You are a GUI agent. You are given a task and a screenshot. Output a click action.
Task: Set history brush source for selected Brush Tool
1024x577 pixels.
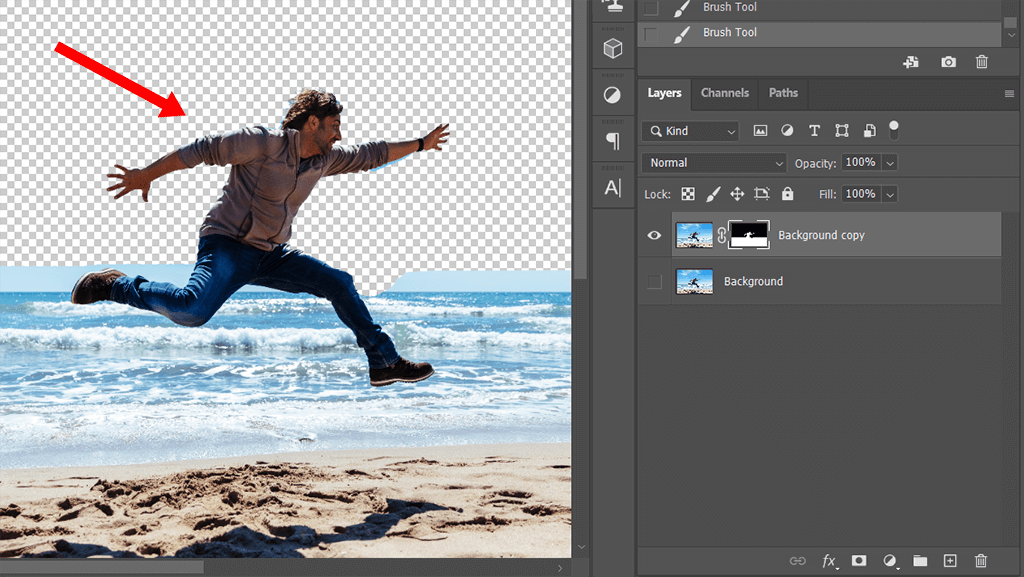(x=650, y=33)
